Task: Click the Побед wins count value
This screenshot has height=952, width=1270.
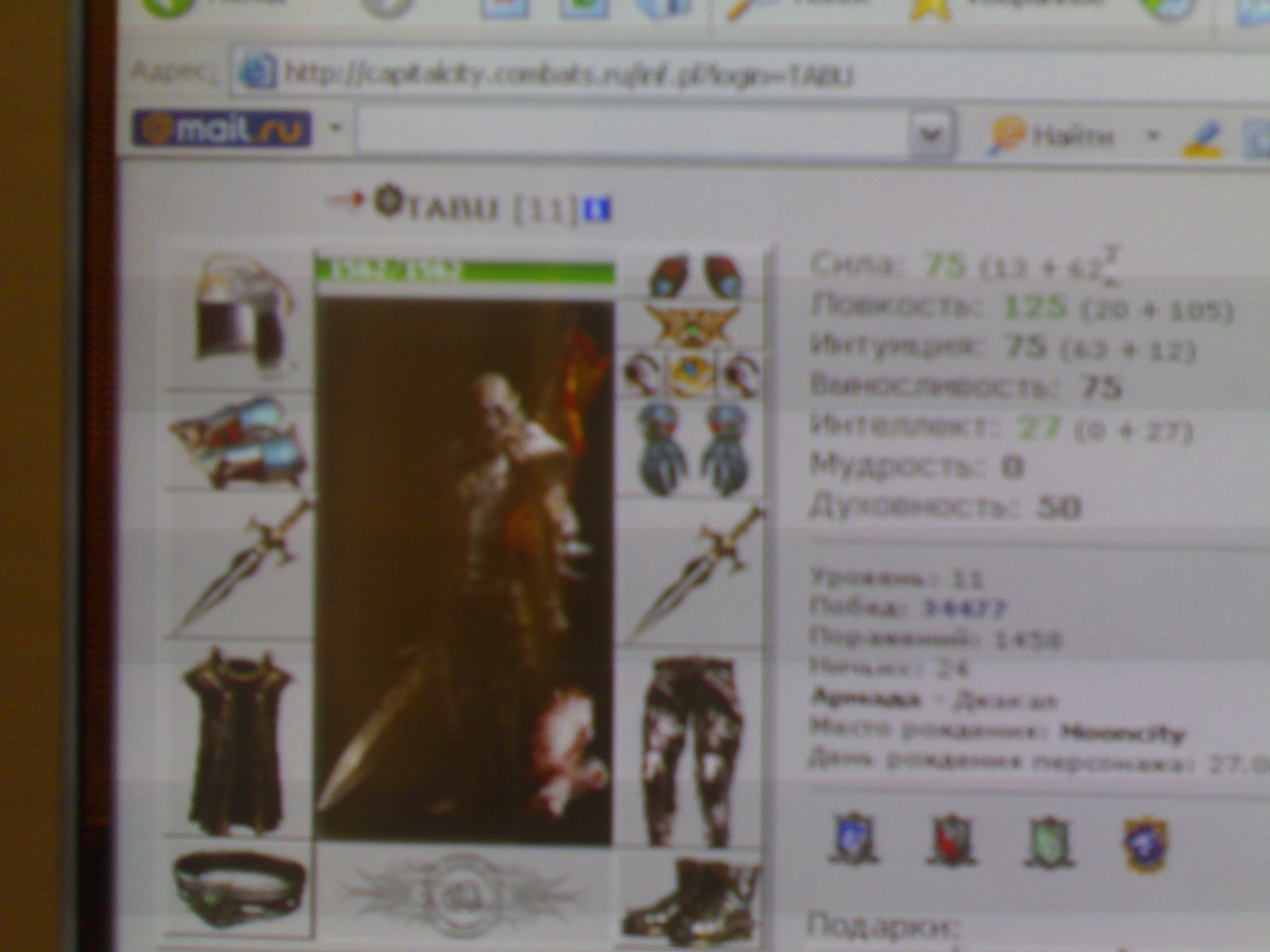Action: [964, 608]
